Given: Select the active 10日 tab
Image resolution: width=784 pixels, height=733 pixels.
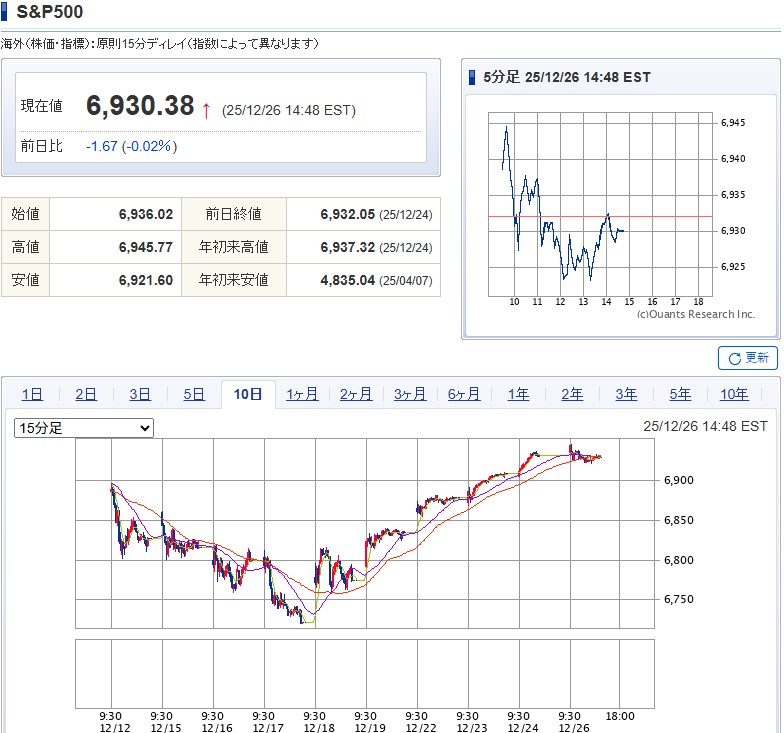Looking at the screenshot, I should (x=248, y=394).
